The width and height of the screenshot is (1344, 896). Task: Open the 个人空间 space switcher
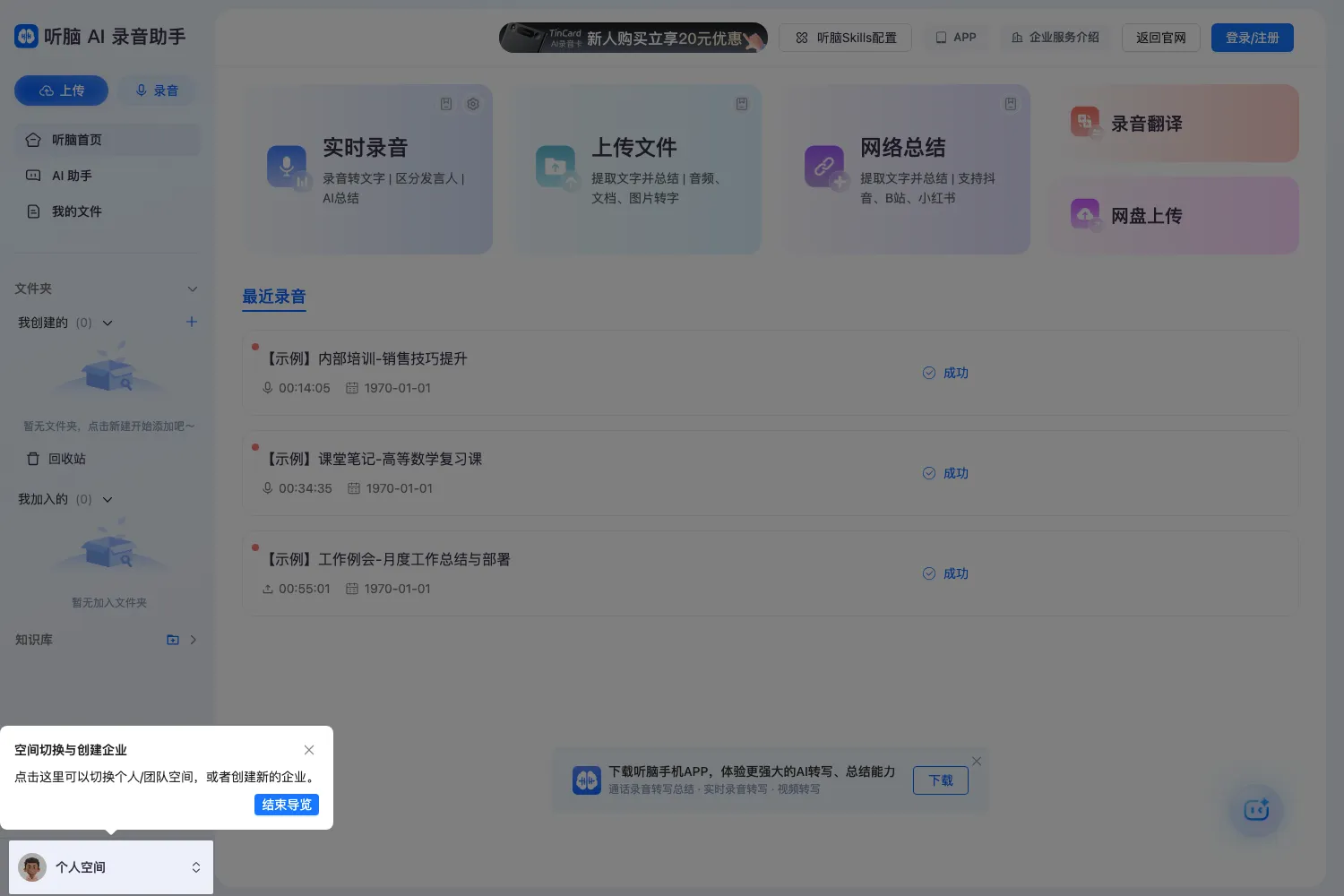[x=111, y=867]
